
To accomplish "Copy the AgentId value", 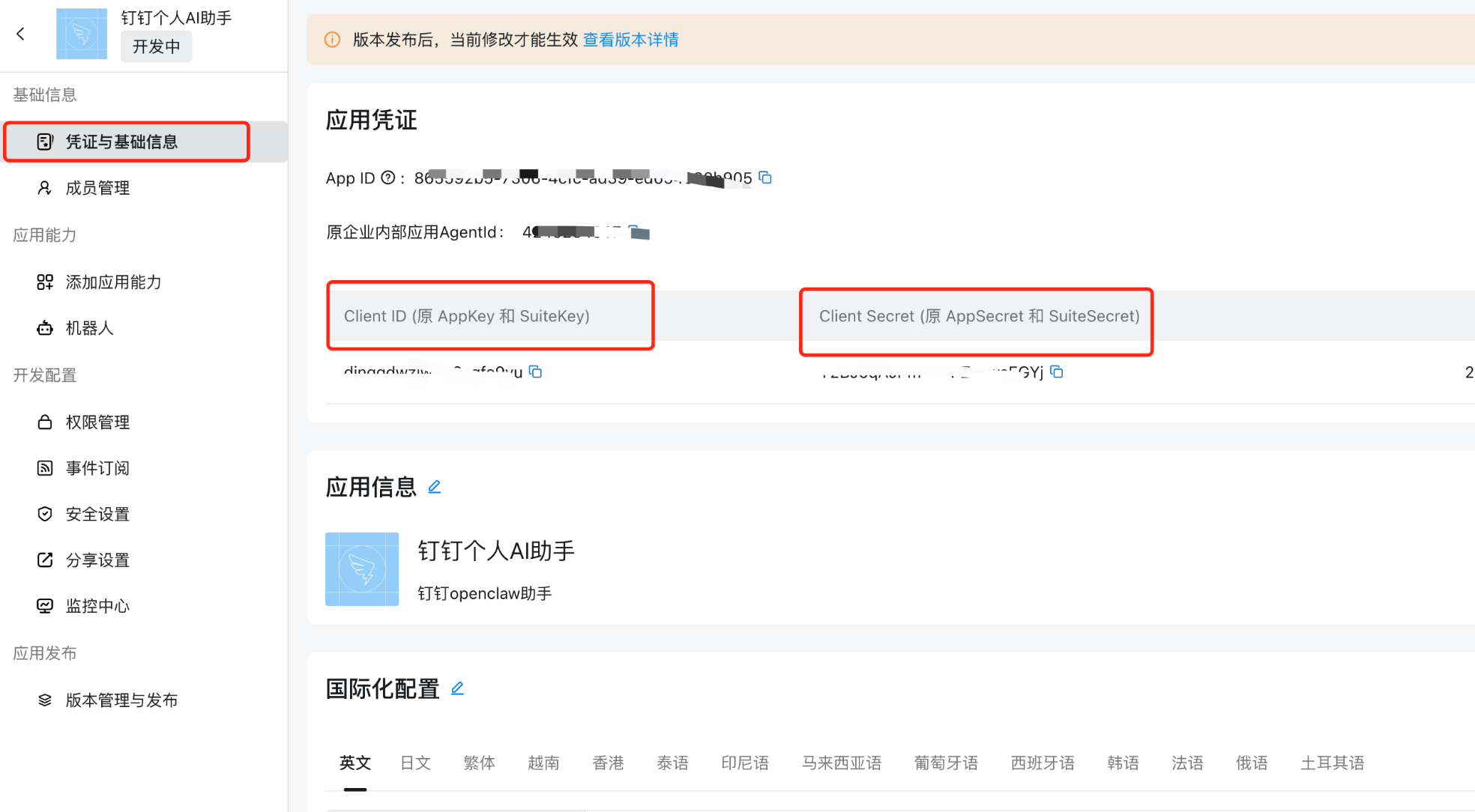I will tap(634, 231).
